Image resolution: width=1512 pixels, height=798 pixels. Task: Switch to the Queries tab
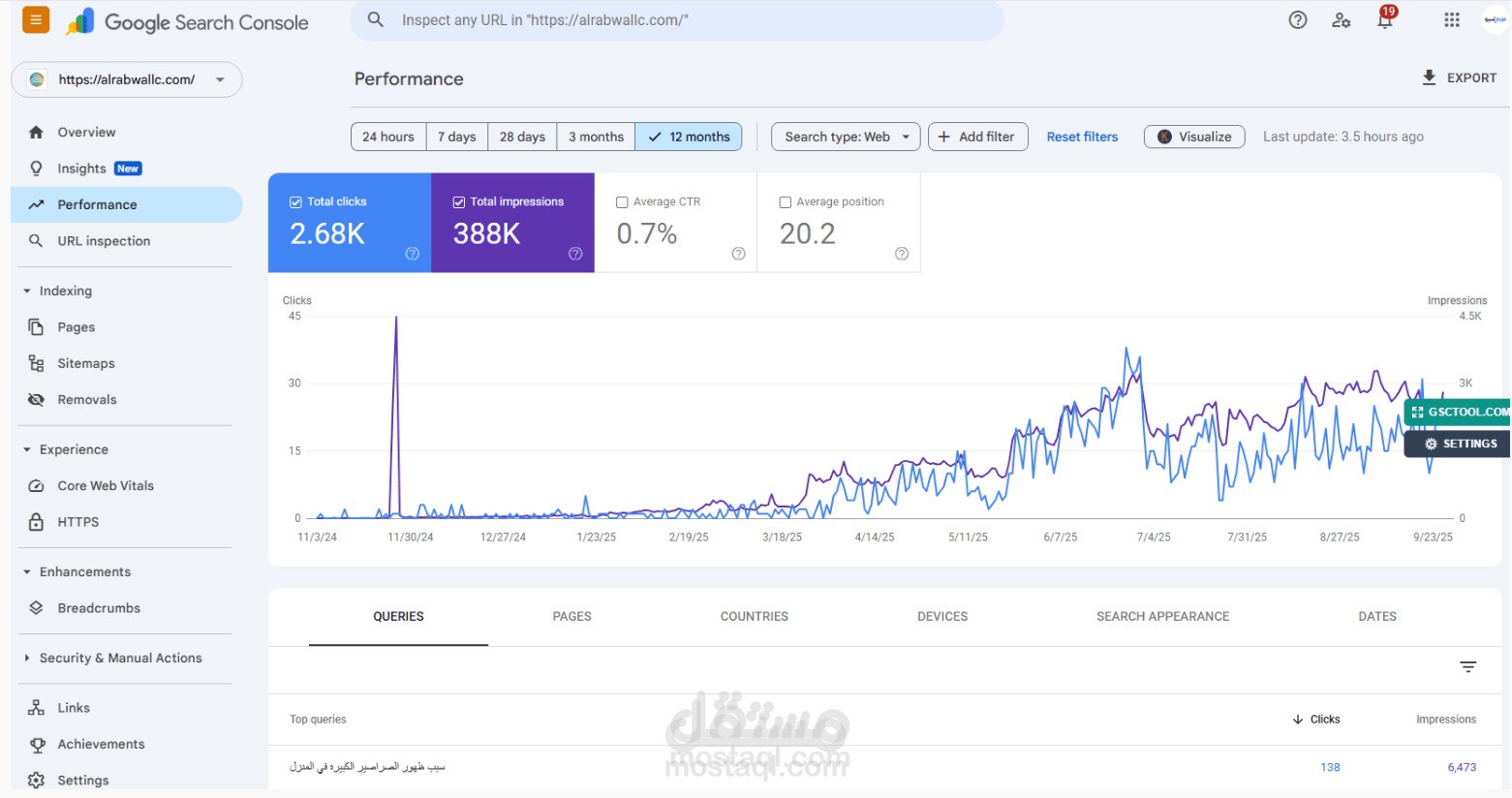click(398, 616)
